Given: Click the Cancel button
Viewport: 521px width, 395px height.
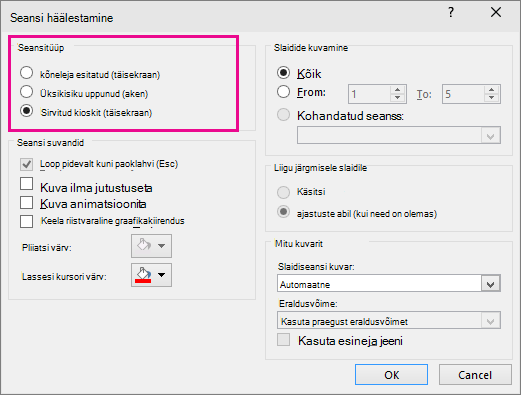Looking at the screenshot, I should click(475, 375).
